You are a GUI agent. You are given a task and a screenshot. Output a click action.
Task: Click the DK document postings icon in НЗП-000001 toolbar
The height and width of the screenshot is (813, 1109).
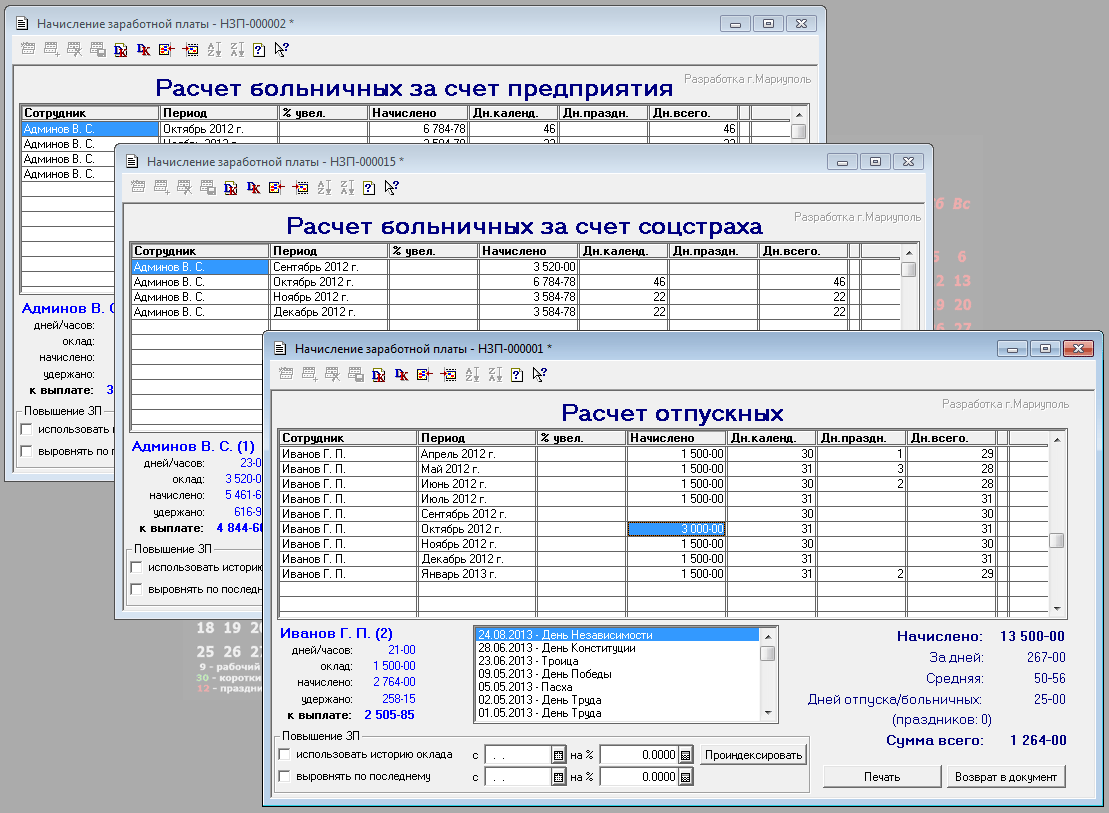coord(378,374)
